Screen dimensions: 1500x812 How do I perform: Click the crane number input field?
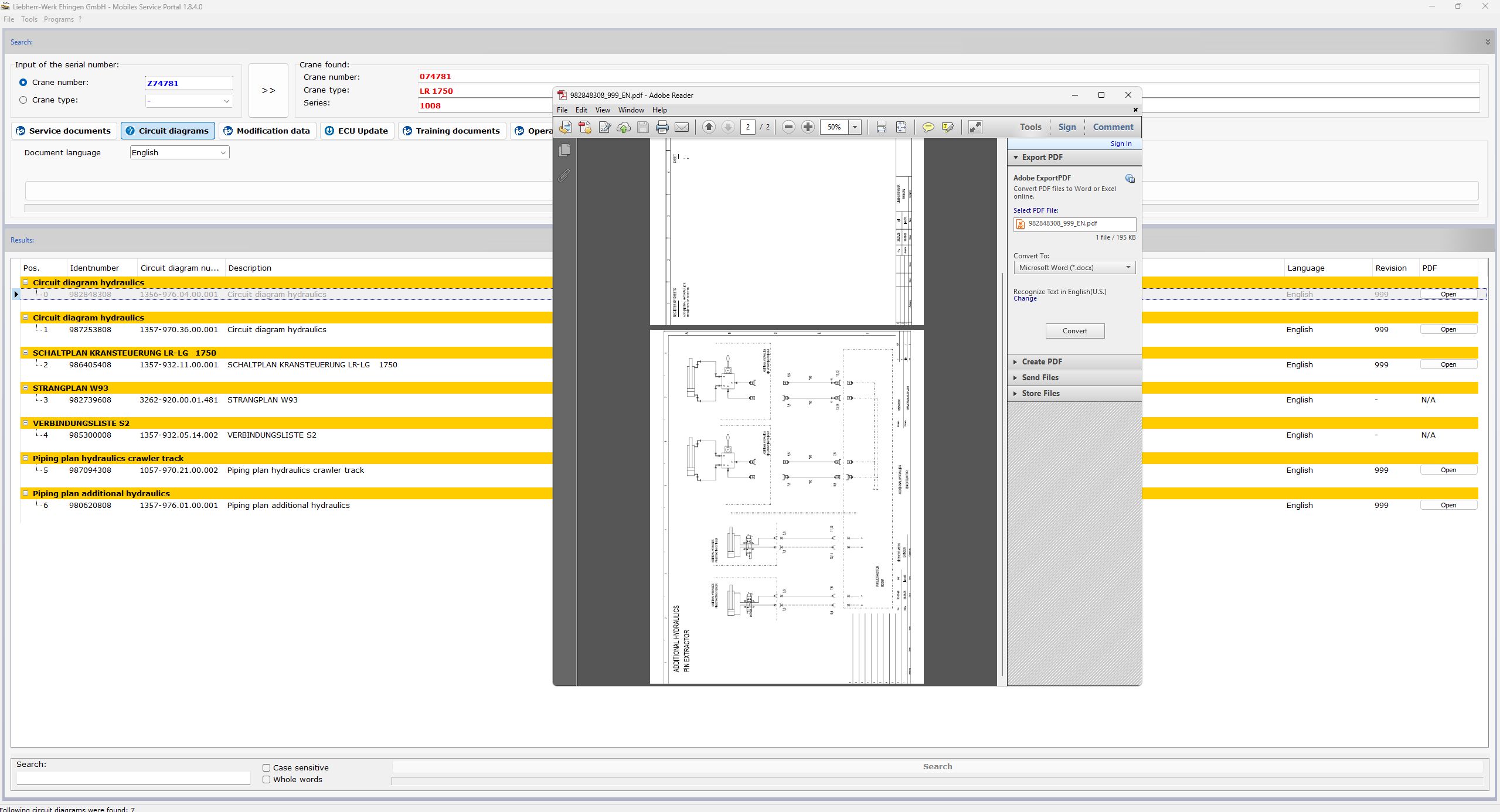pyautogui.click(x=189, y=83)
